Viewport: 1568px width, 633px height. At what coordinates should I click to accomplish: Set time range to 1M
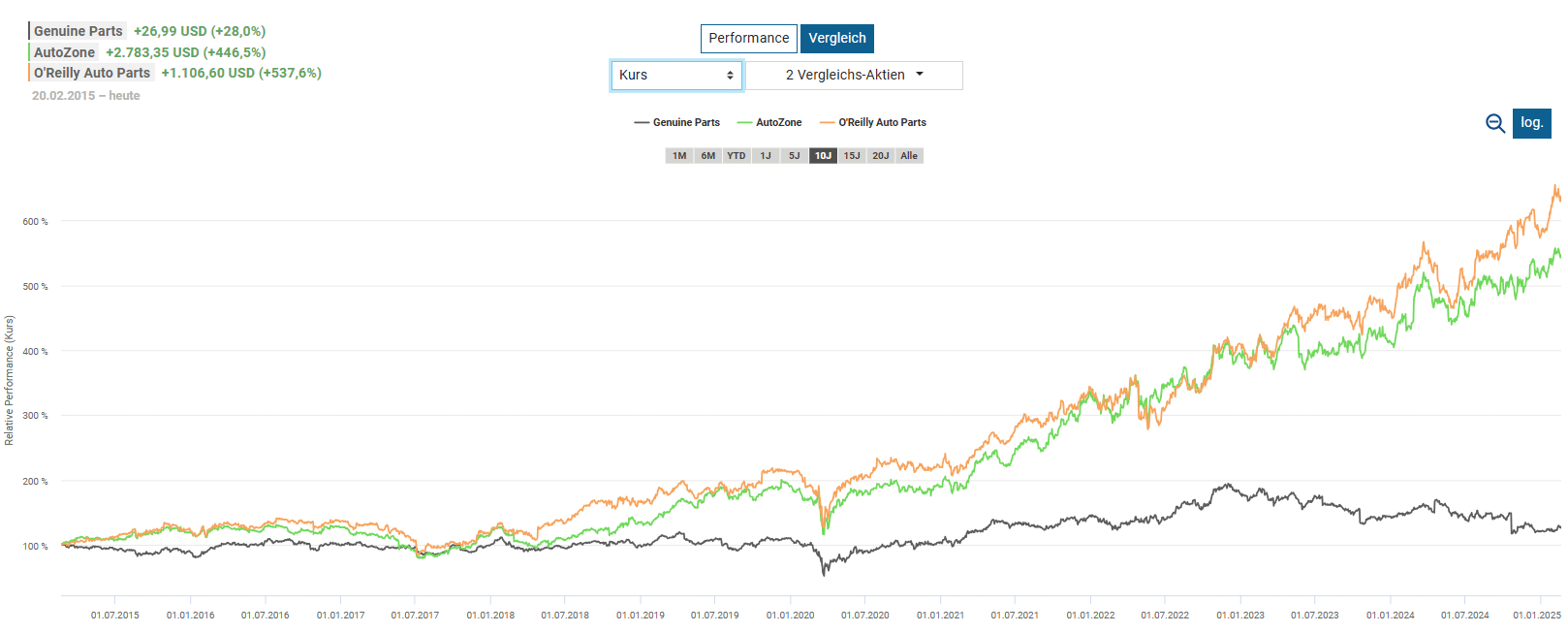pos(679,156)
